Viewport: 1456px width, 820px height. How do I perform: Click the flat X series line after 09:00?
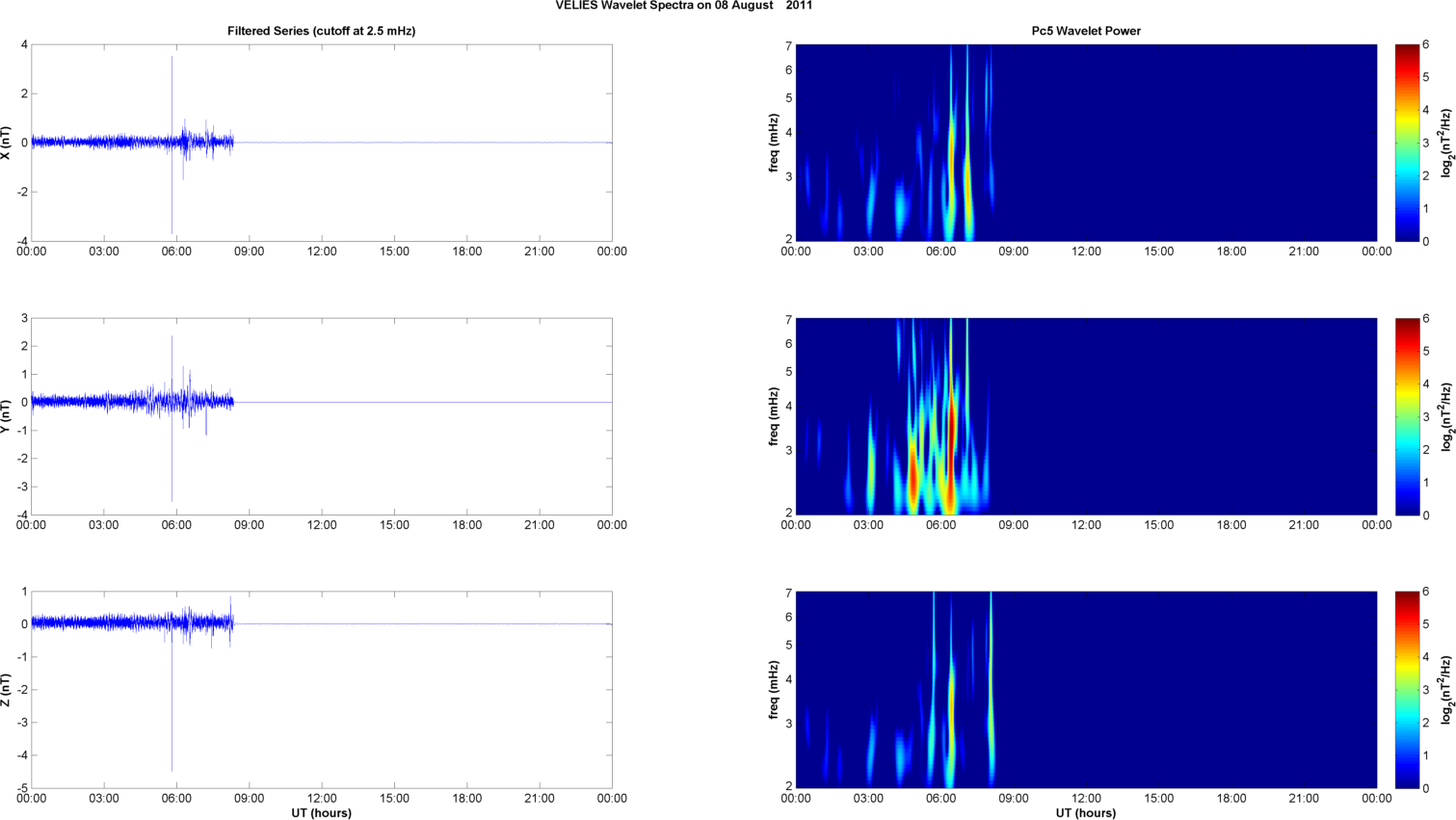424,143
